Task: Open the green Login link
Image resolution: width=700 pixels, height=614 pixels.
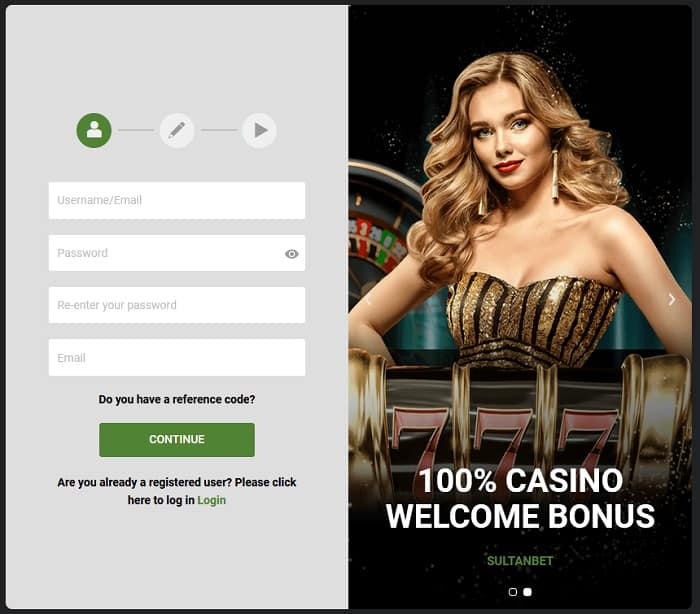Action: tap(212, 500)
